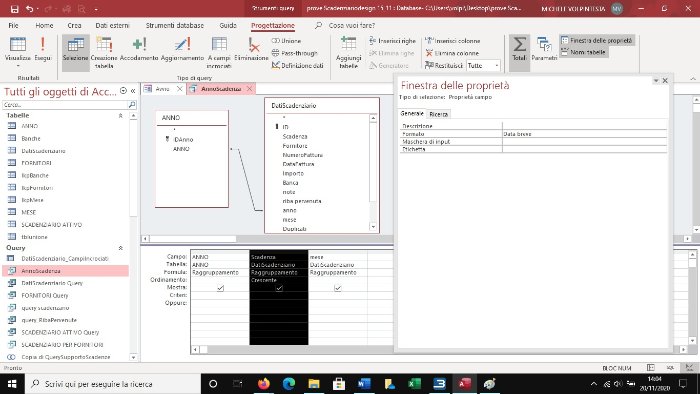
Task: Save with the floppy disk icon
Action: pos(15,8)
